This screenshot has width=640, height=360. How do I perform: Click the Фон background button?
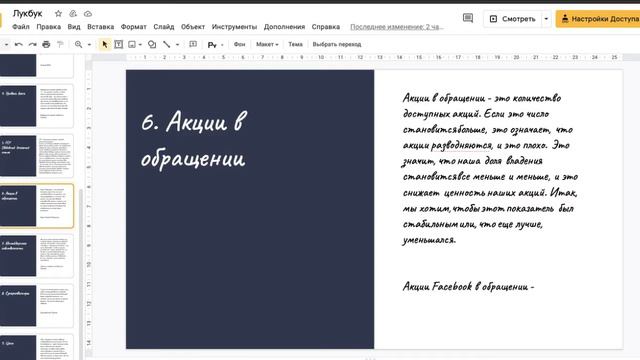click(x=239, y=44)
